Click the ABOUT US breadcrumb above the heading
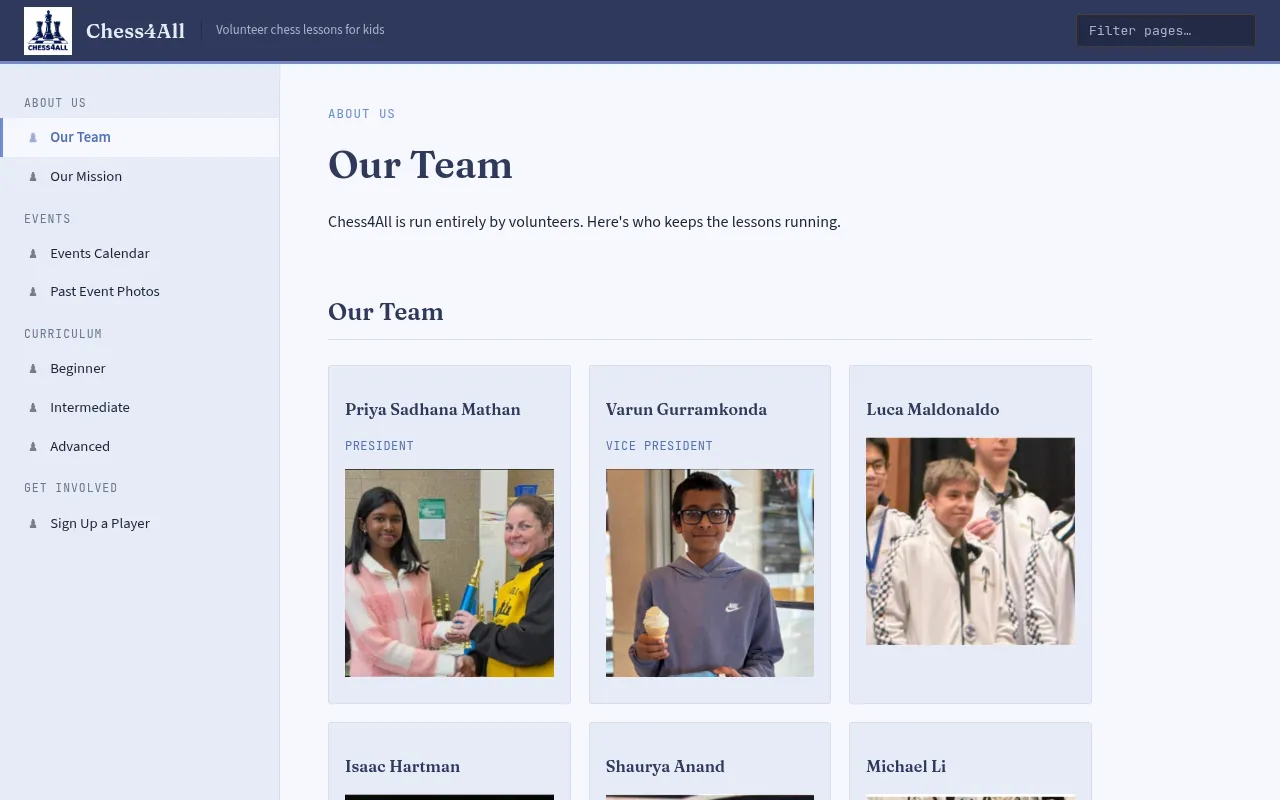1280x800 pixels. [361, 114]
